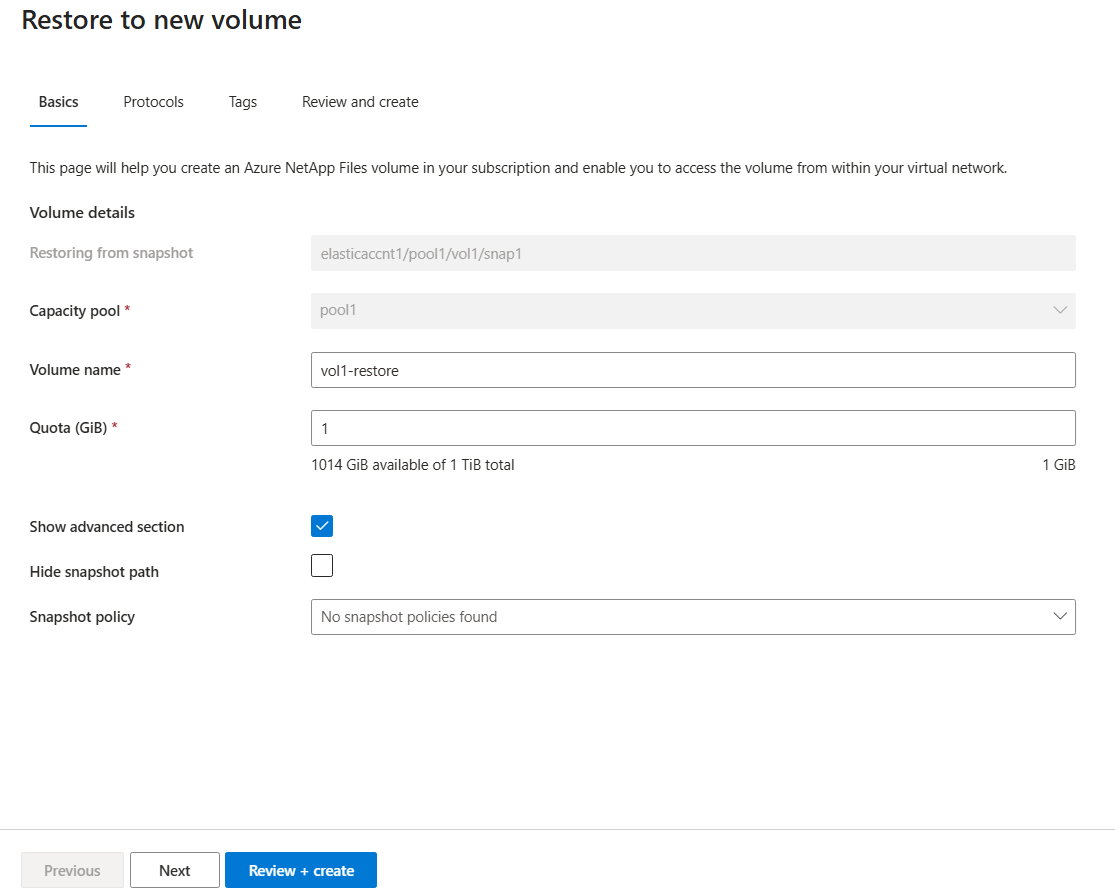The width and height of the screenshot is (1115, 895).
Task: Click the blue Review + create button
Action: 300,869
